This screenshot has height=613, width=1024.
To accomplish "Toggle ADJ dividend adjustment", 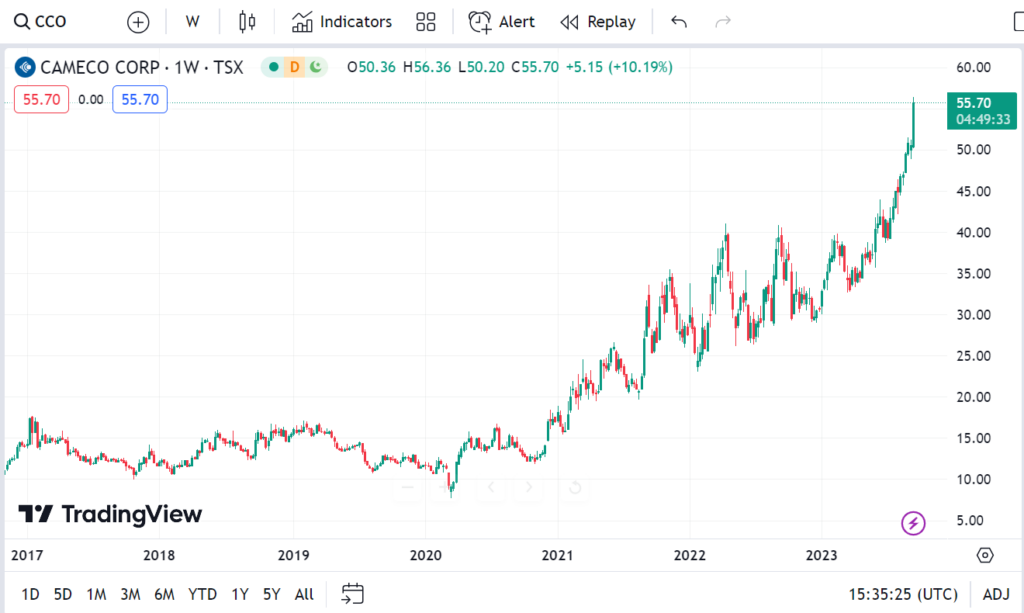I will (x=996, y=594).
